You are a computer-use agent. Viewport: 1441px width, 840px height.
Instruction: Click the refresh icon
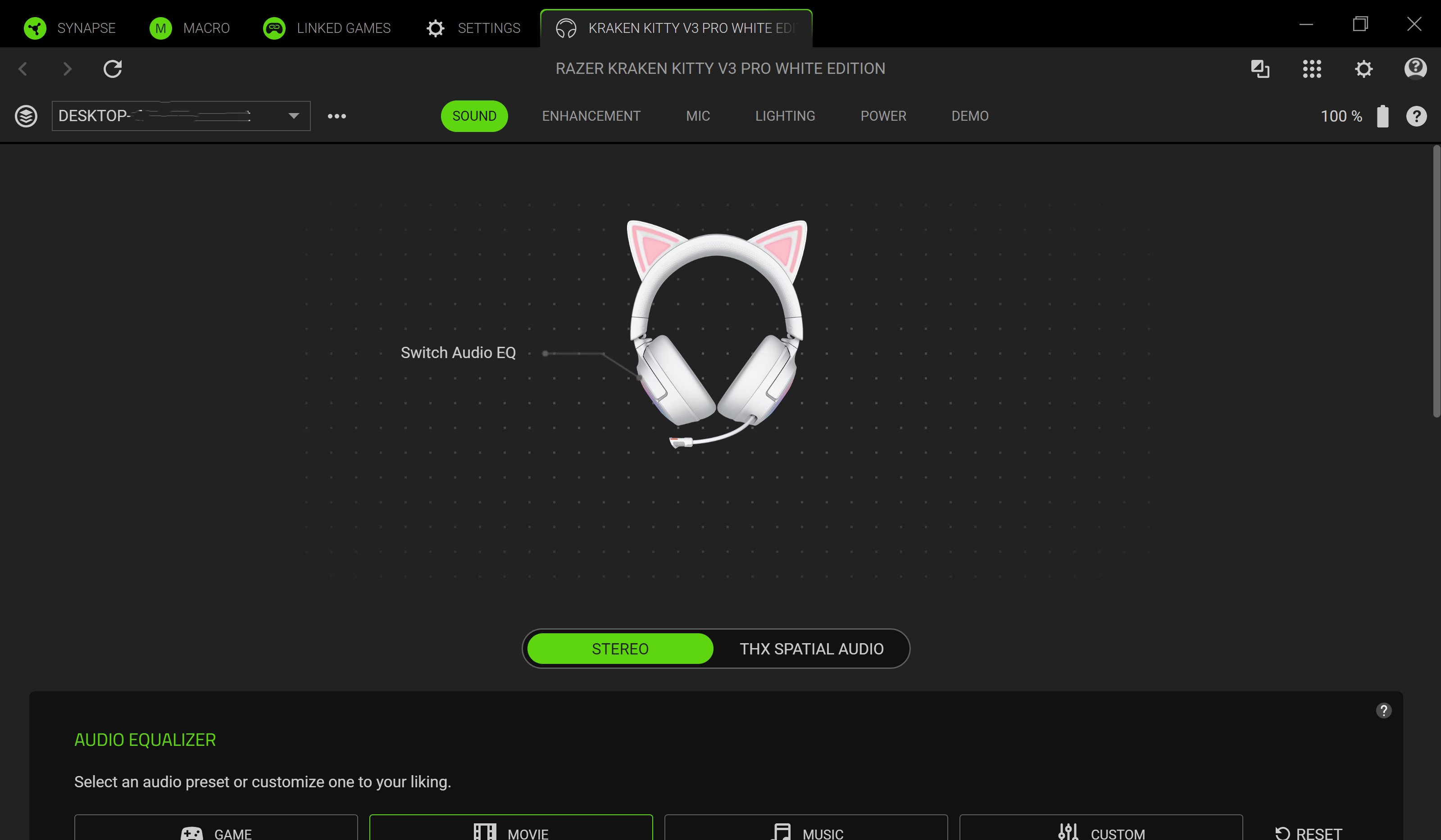pyautogui.click(x=113, y=68)
